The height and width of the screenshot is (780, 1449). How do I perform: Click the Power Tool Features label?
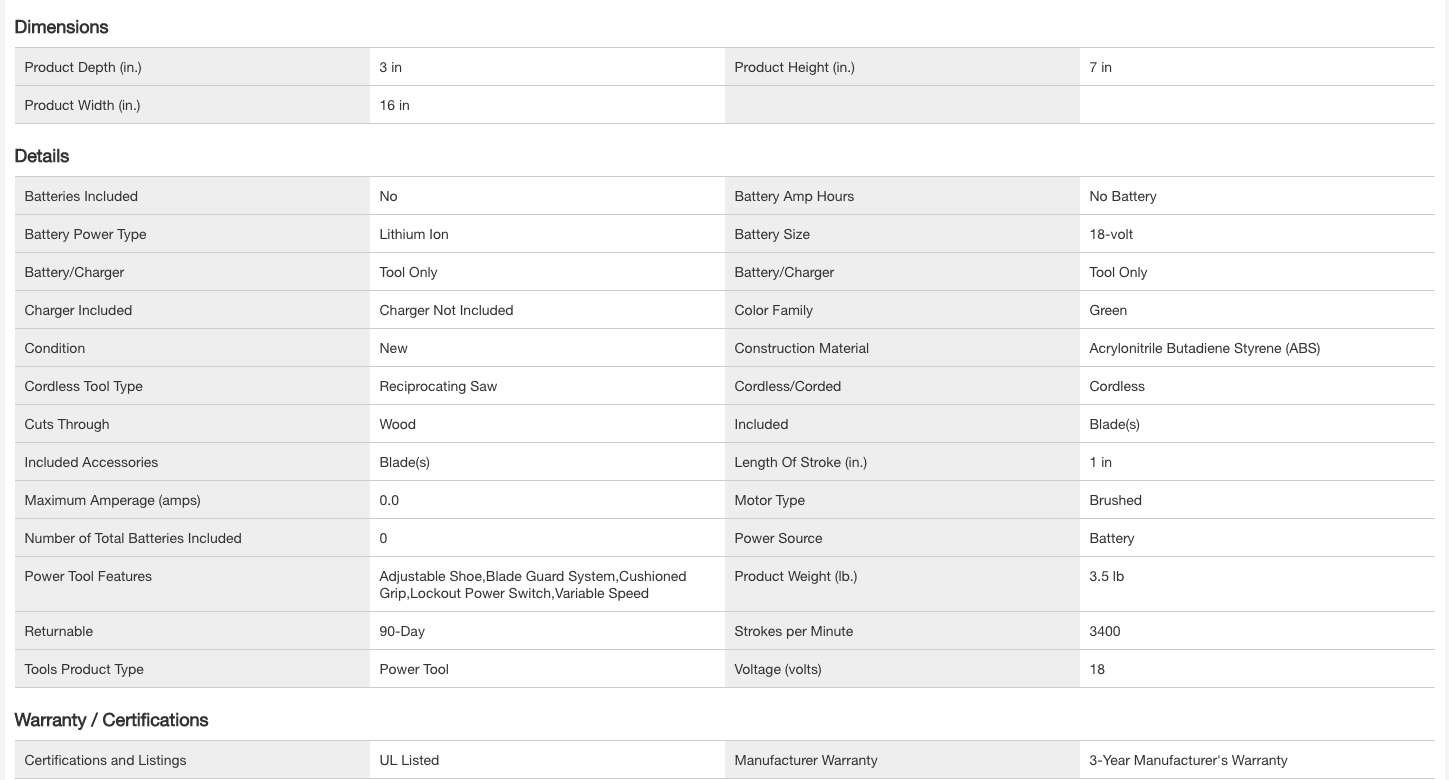88,577
